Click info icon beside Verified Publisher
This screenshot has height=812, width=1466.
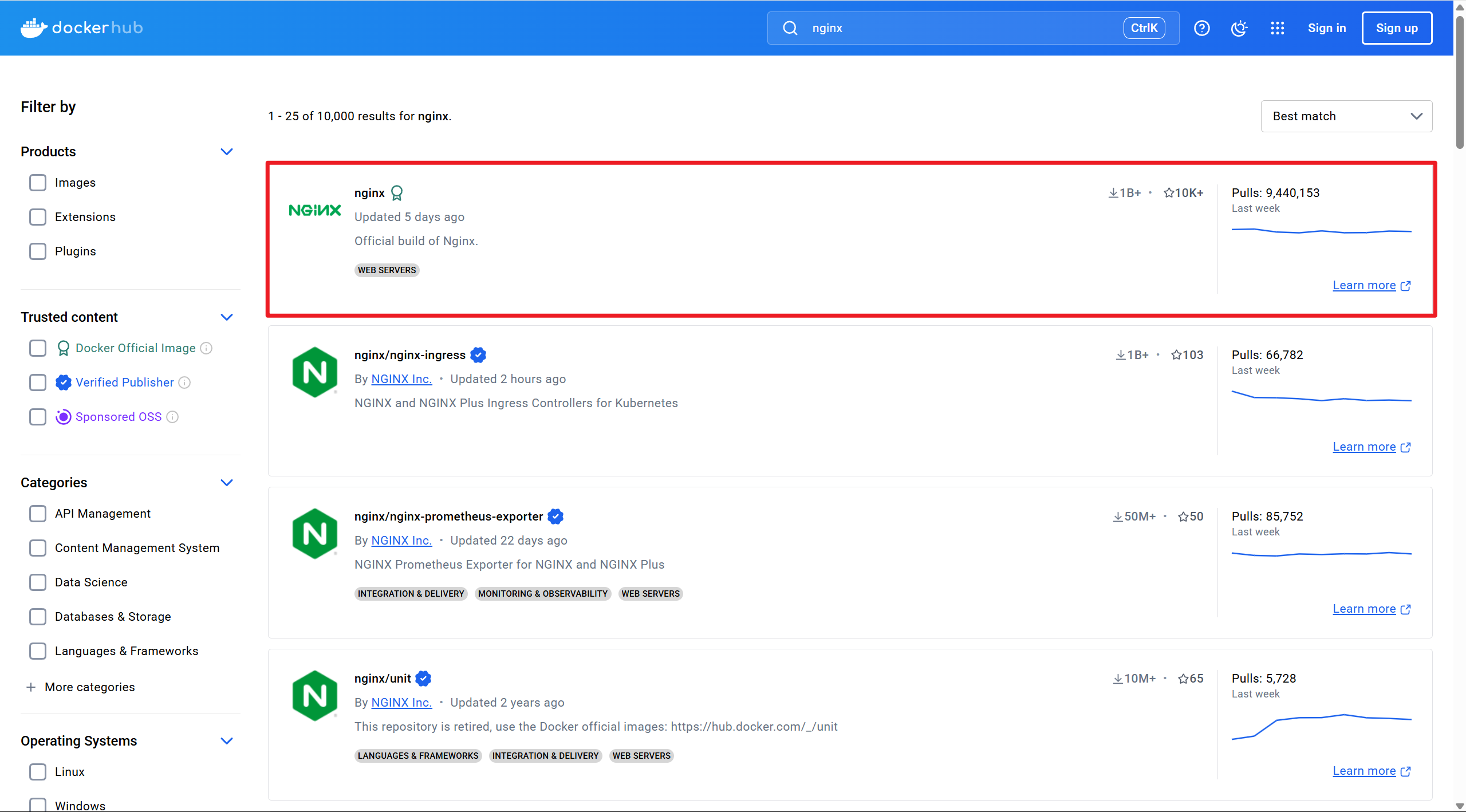[x=184, y=383]
